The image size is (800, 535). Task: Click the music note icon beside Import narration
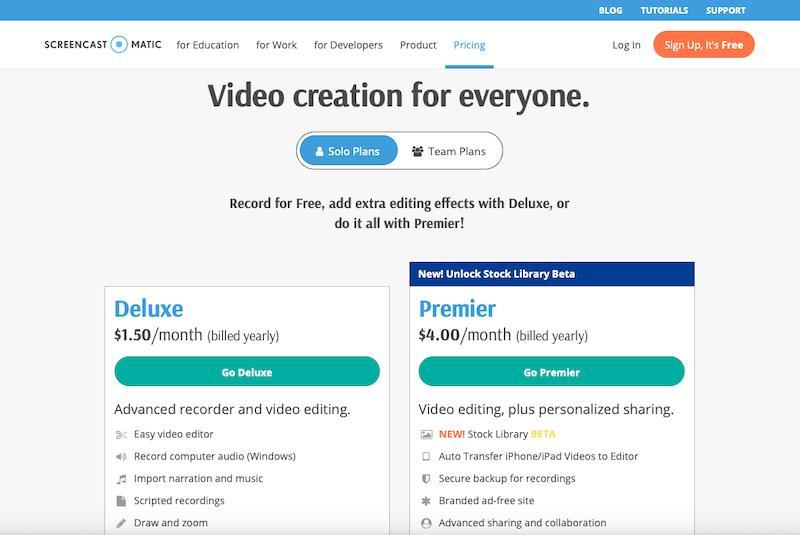(121, 479)
